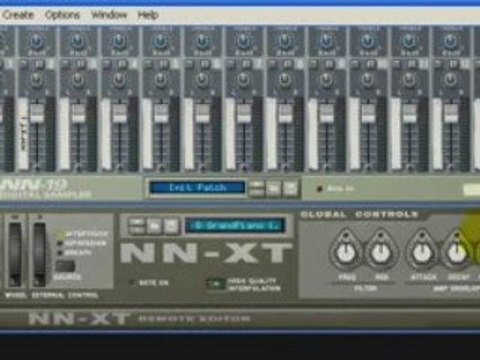The width and height of the screenshot is (480, 360).
Task: Click the channel 5 blue aux send knob
Action: 161,42
